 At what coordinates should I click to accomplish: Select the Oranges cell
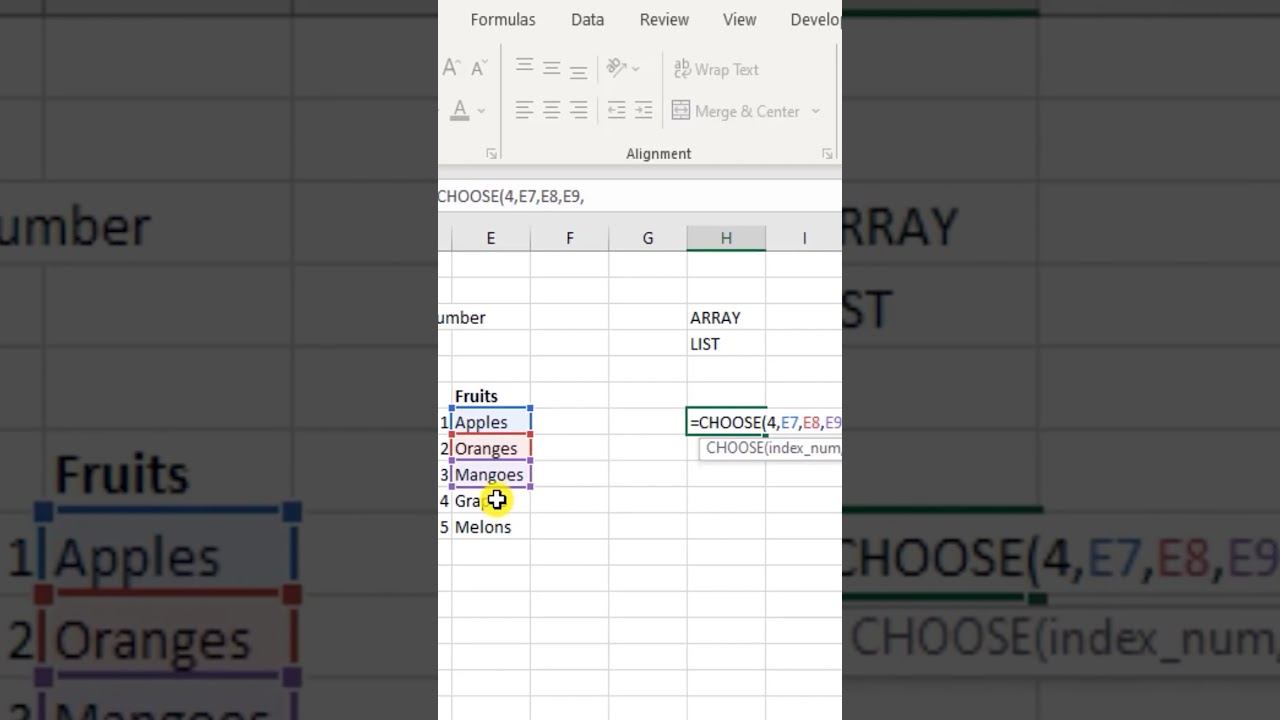tap(491, 448)
